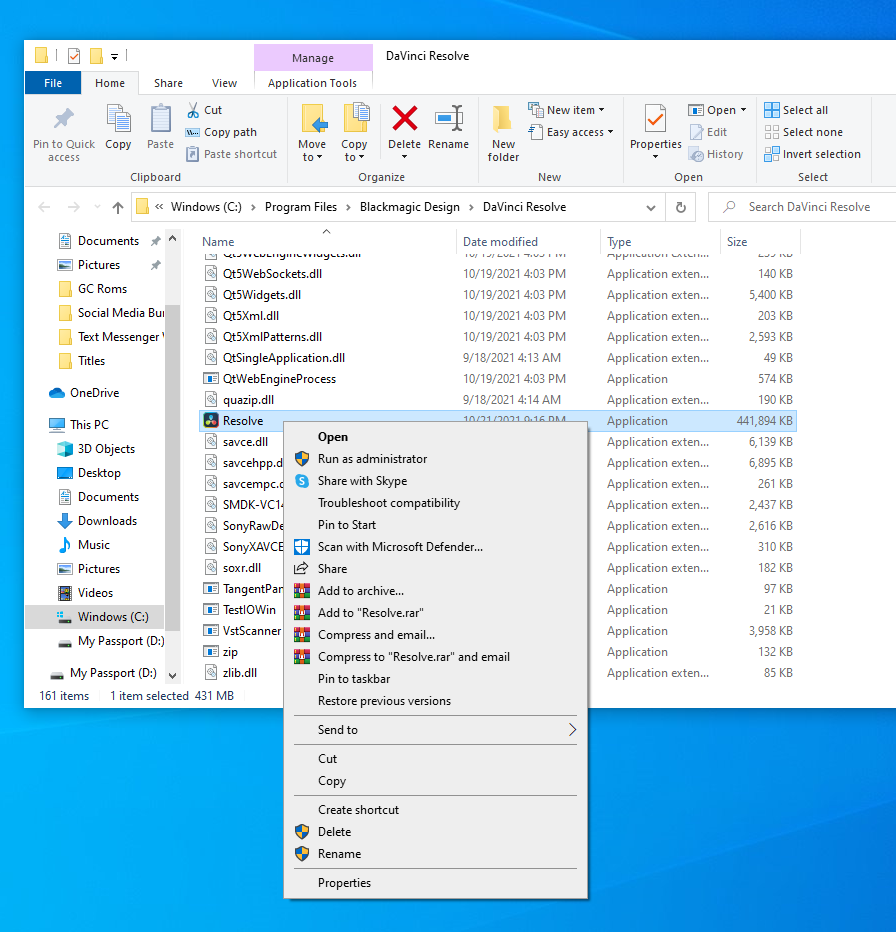
Task: Open the File tab
Action: (53, 83)
